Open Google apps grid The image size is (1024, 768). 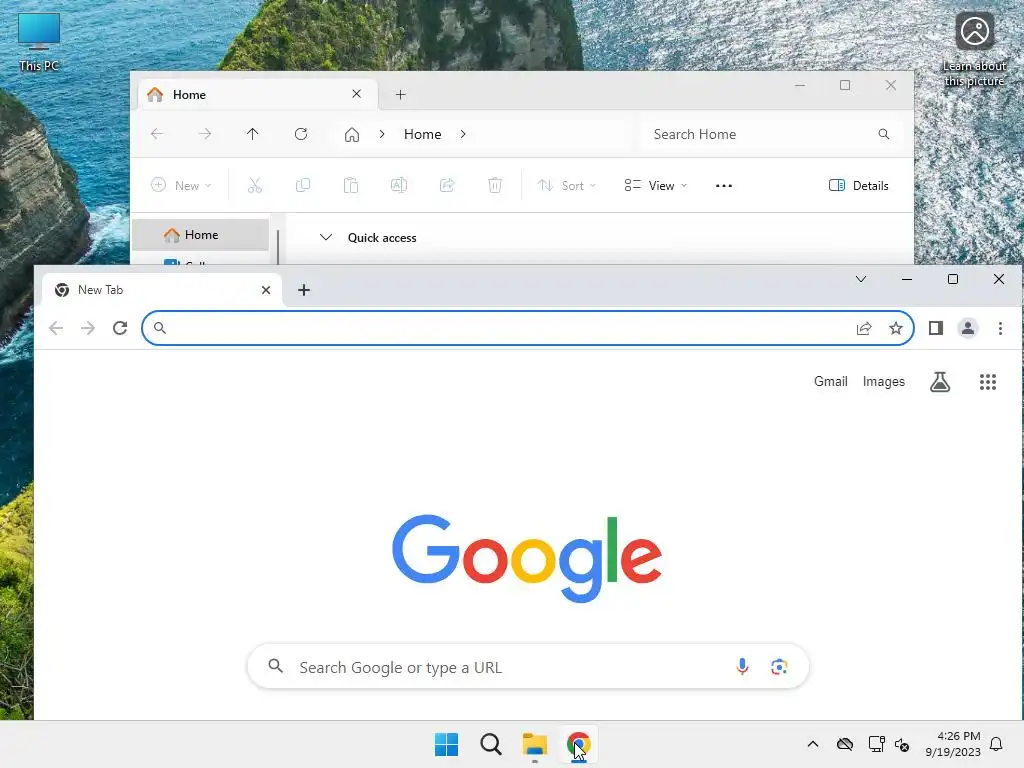click(x=987, y=381)
